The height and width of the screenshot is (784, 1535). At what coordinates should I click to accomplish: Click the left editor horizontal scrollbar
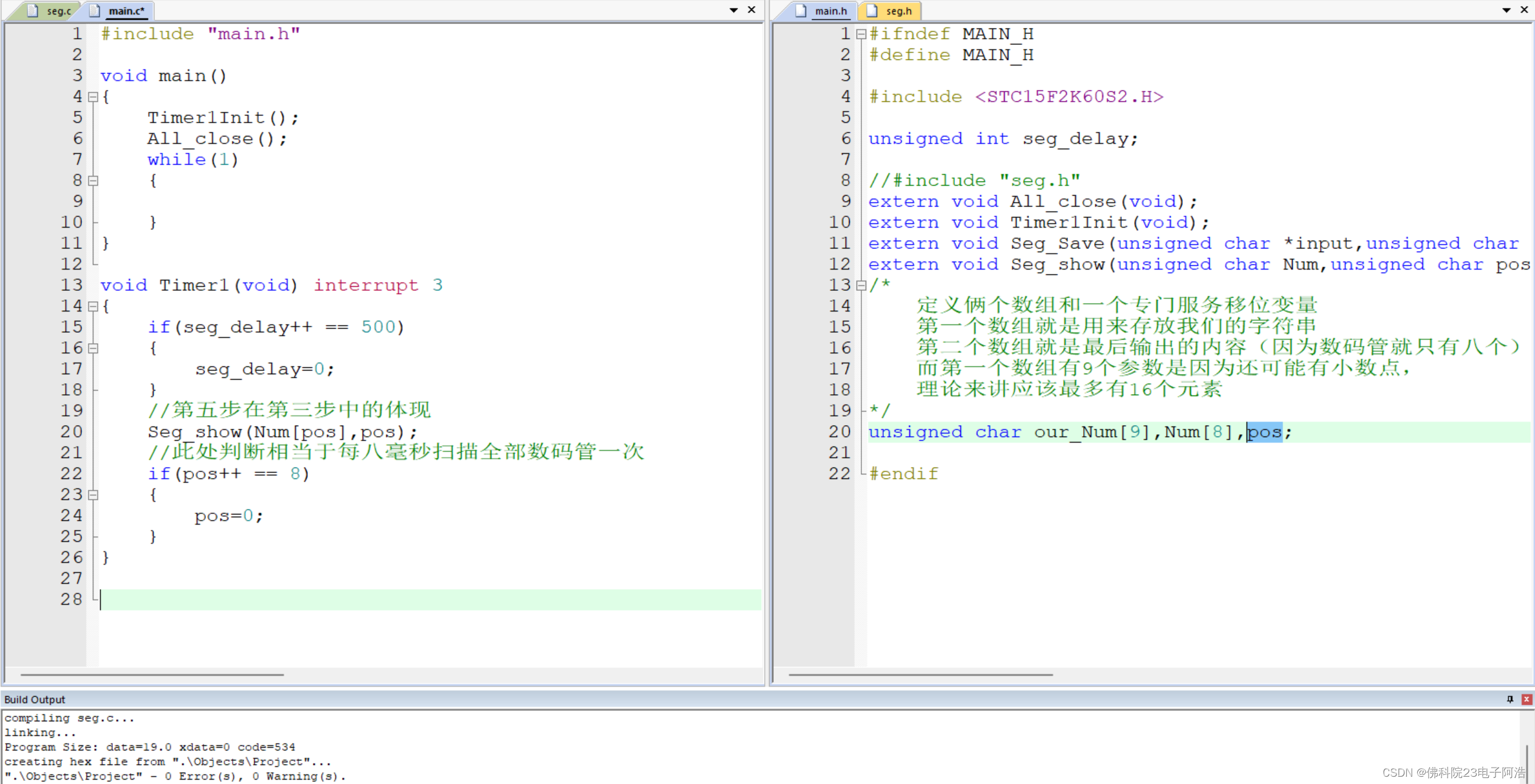152,674
